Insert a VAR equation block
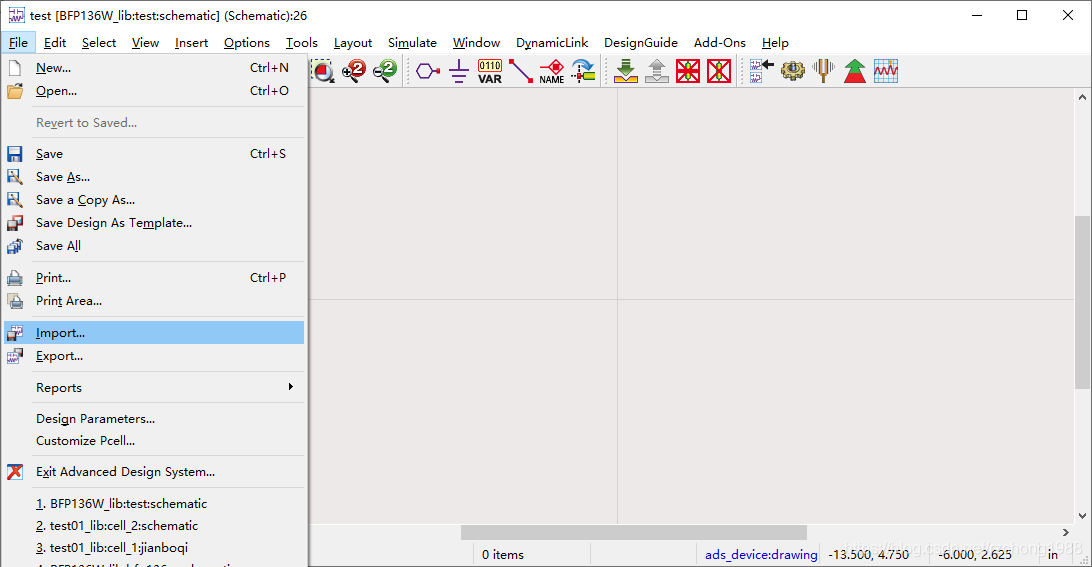The image size is (1092, 567). 490,71
